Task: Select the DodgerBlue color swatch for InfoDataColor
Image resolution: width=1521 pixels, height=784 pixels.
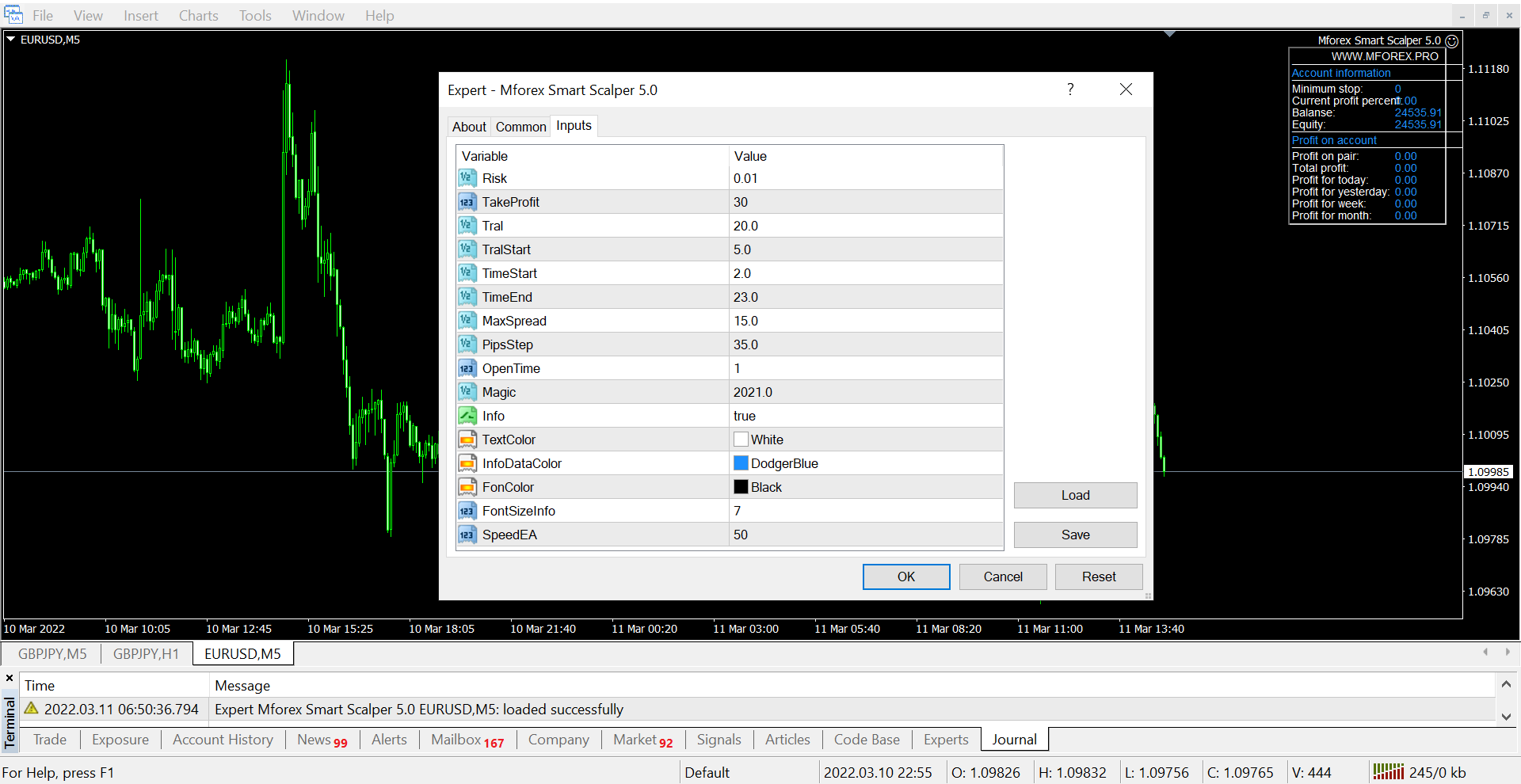Action: pos(741,463)
